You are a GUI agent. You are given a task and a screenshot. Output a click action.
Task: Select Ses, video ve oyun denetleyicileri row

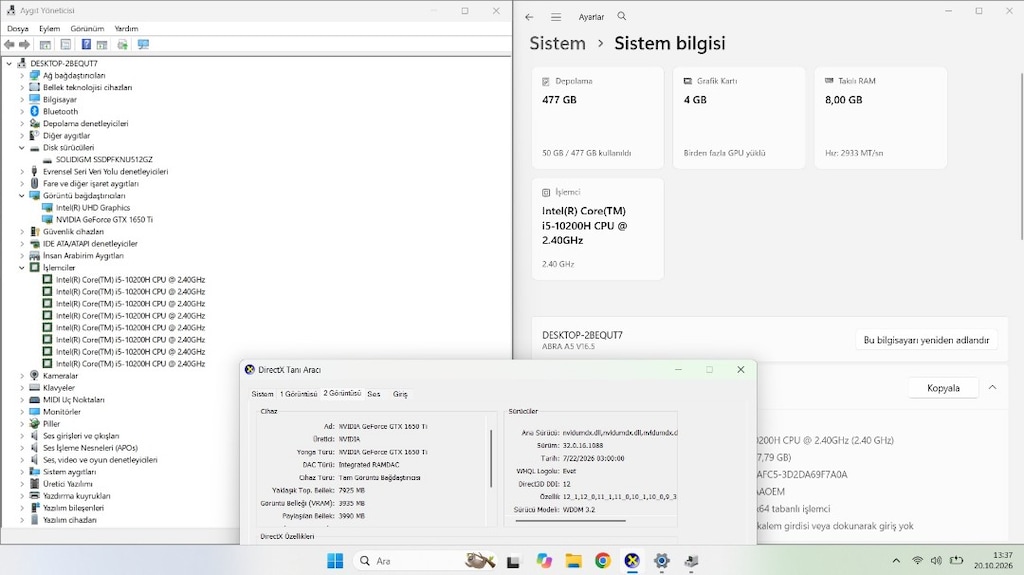(x=100, y=460)
